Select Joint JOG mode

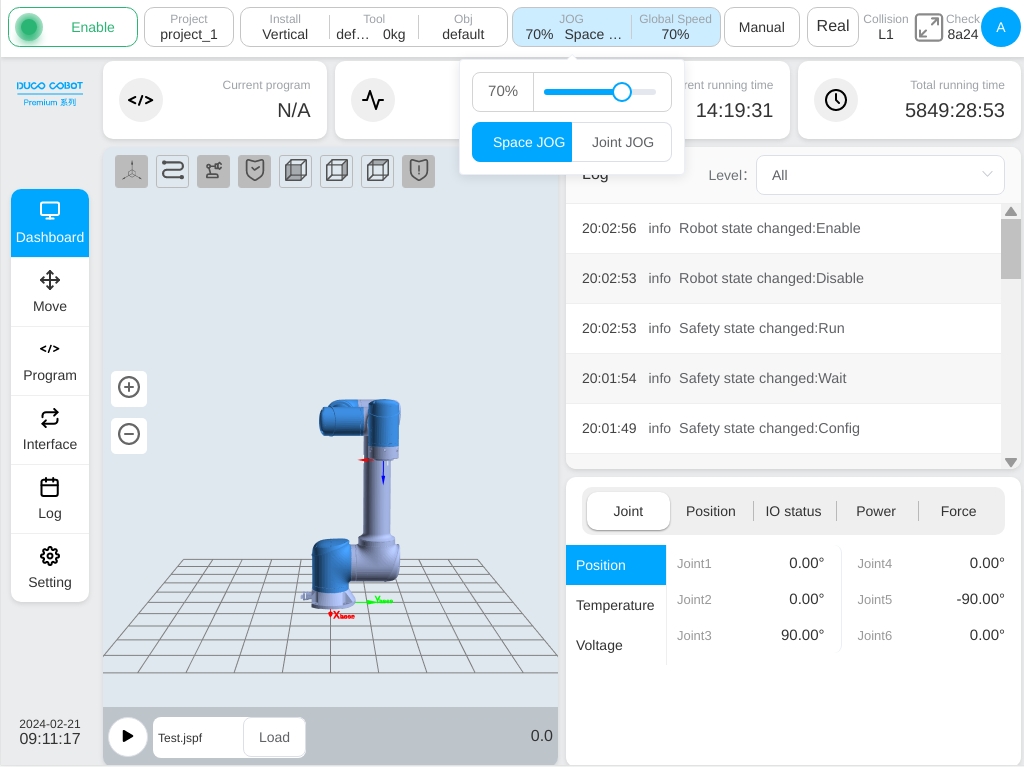tap(622, 142)
